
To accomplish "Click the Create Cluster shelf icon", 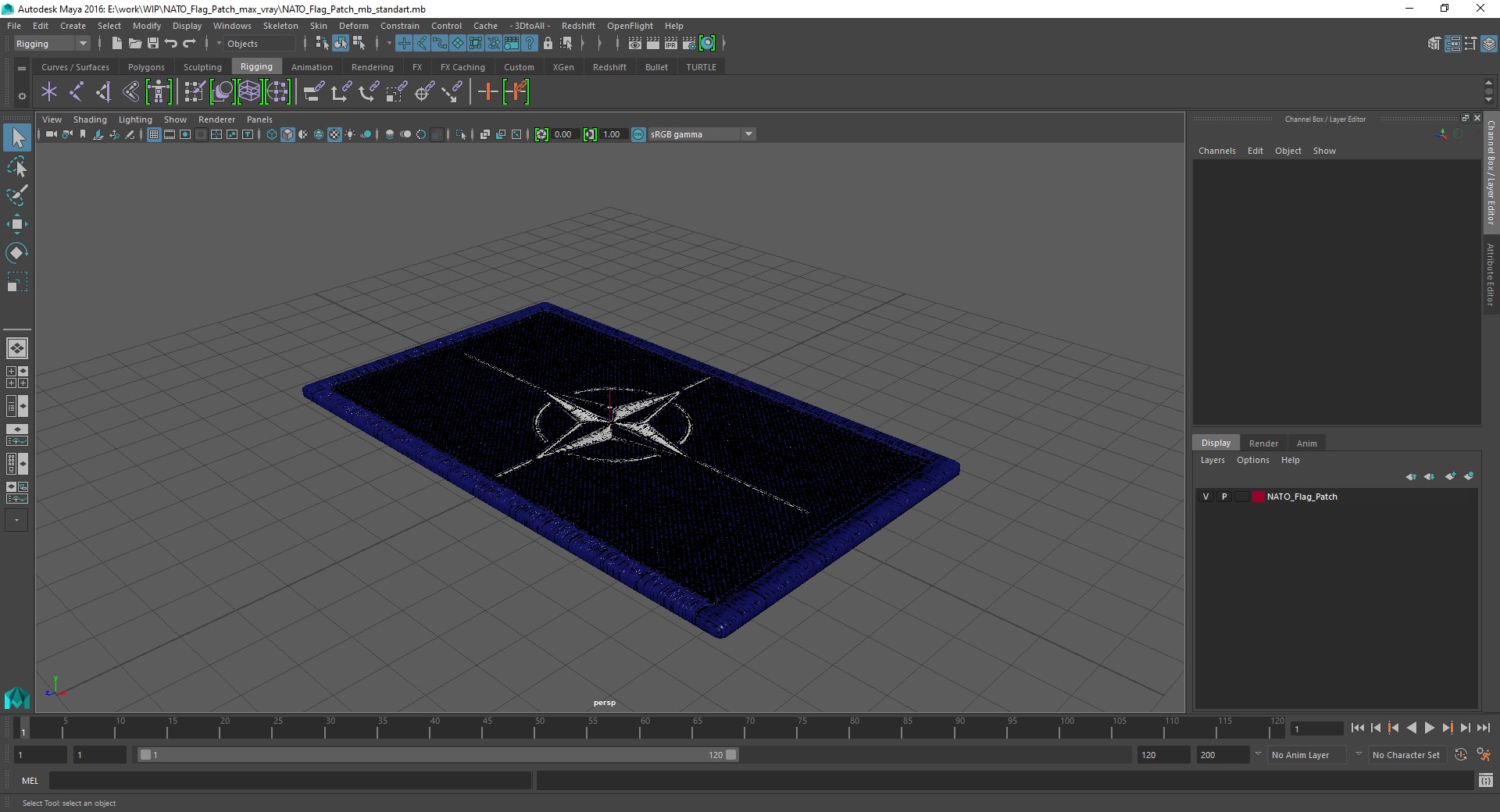I will (277, 92).
